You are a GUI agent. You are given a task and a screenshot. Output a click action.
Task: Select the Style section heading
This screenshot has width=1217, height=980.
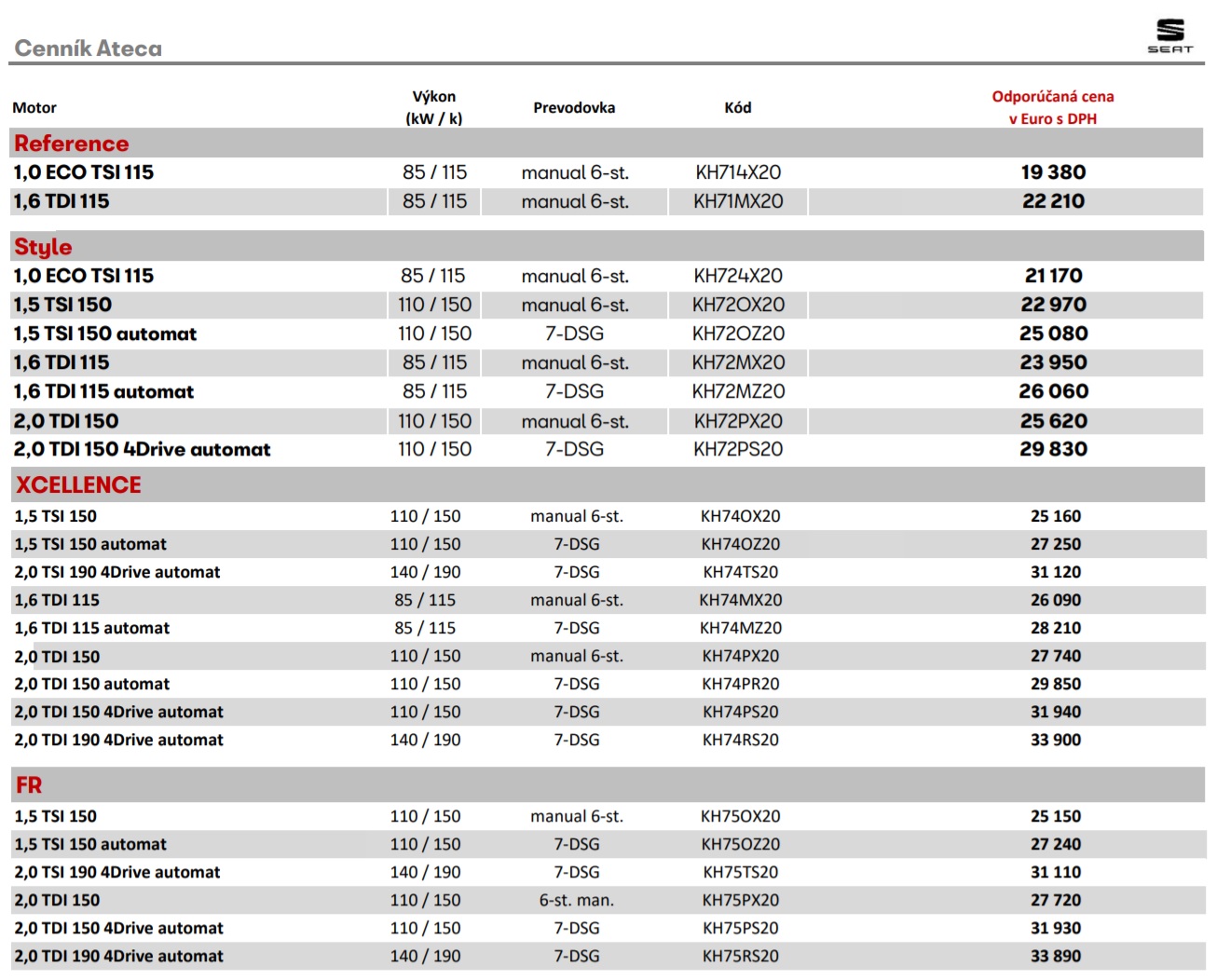tap(43, 247)
